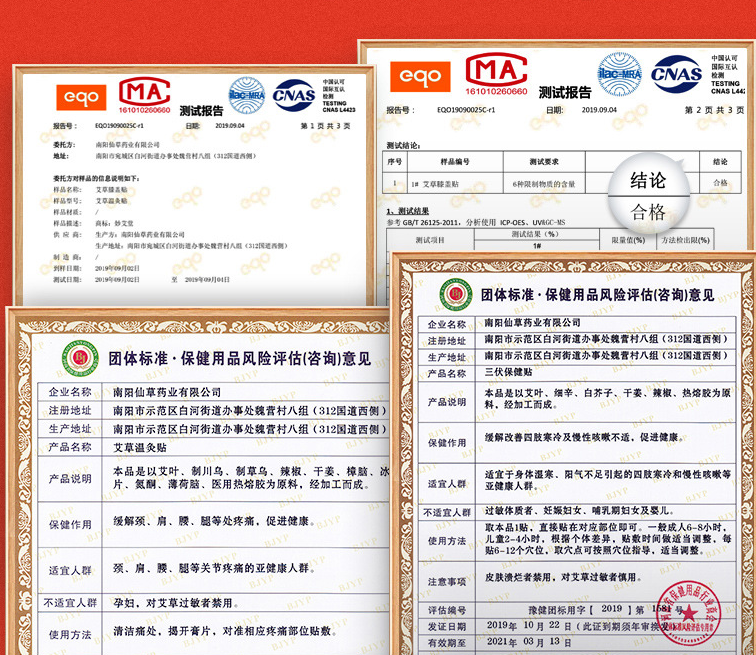The height and width of the screenshot is (655, 756).
Task: Click 样品名称 value 艾草膝盖贴 on page 1 report
Action: (x=111, y=190)
